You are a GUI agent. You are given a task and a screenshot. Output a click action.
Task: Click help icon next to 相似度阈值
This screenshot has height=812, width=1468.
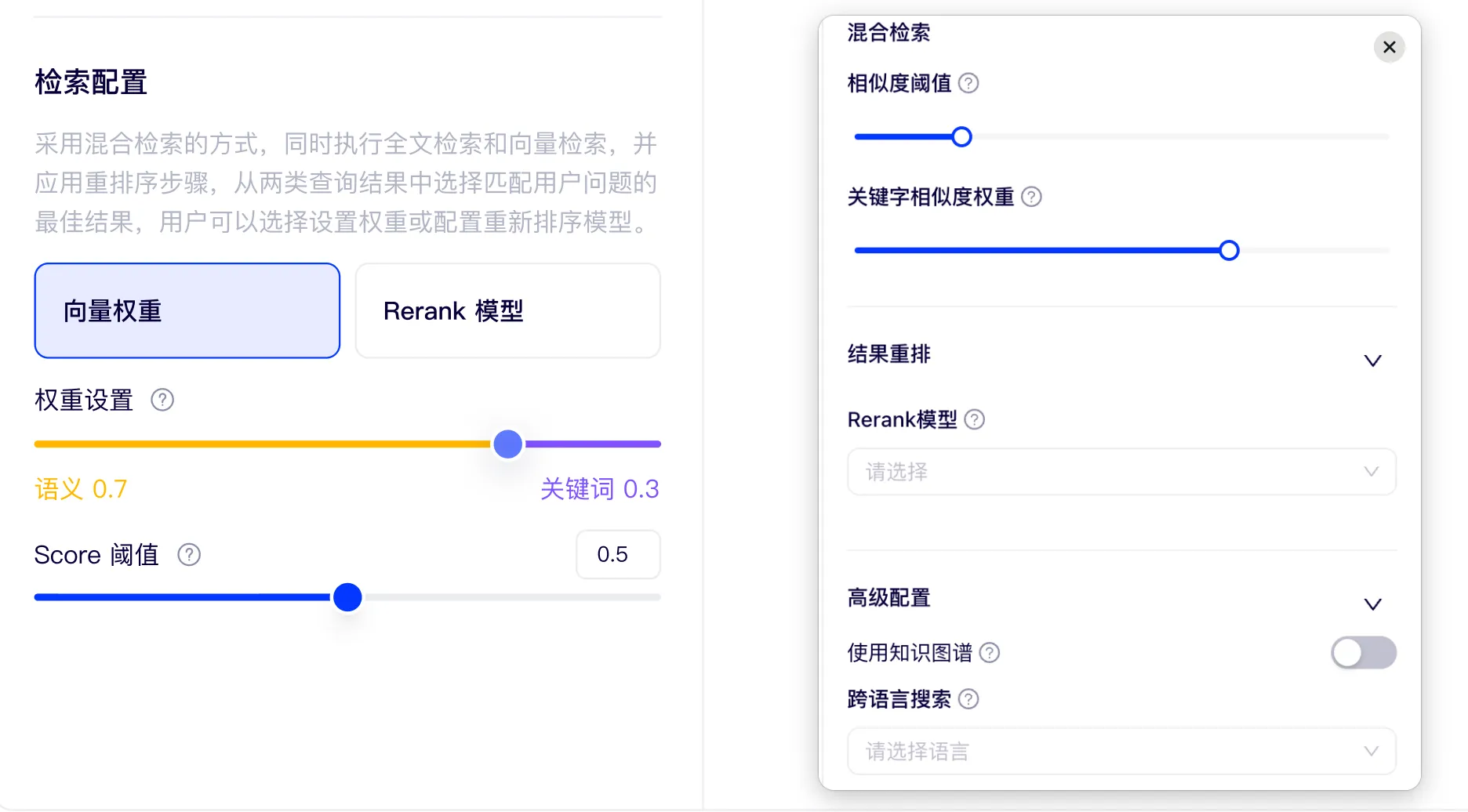tap(968, 83)
